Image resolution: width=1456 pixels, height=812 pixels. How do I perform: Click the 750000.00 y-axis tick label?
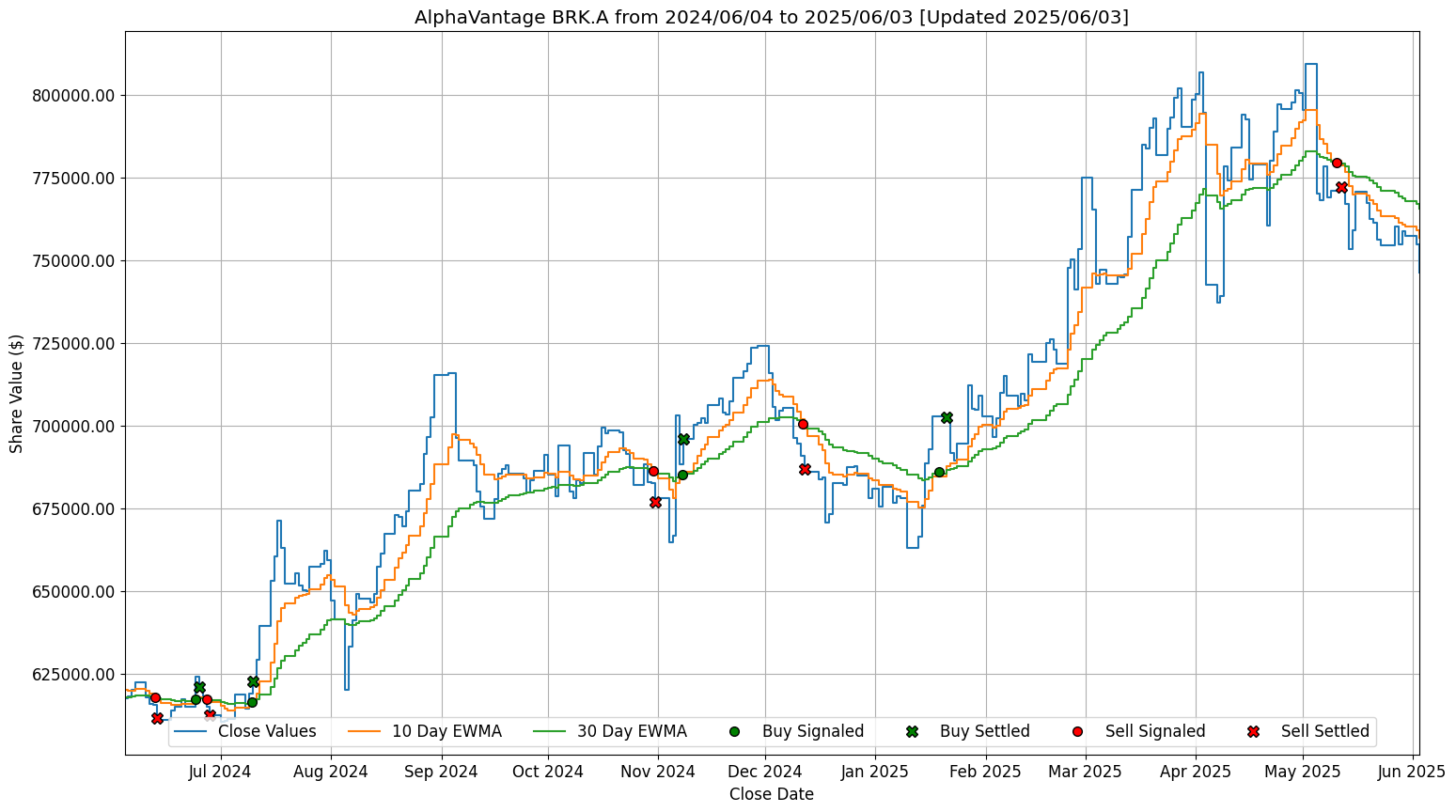click(x=74, y=261)
